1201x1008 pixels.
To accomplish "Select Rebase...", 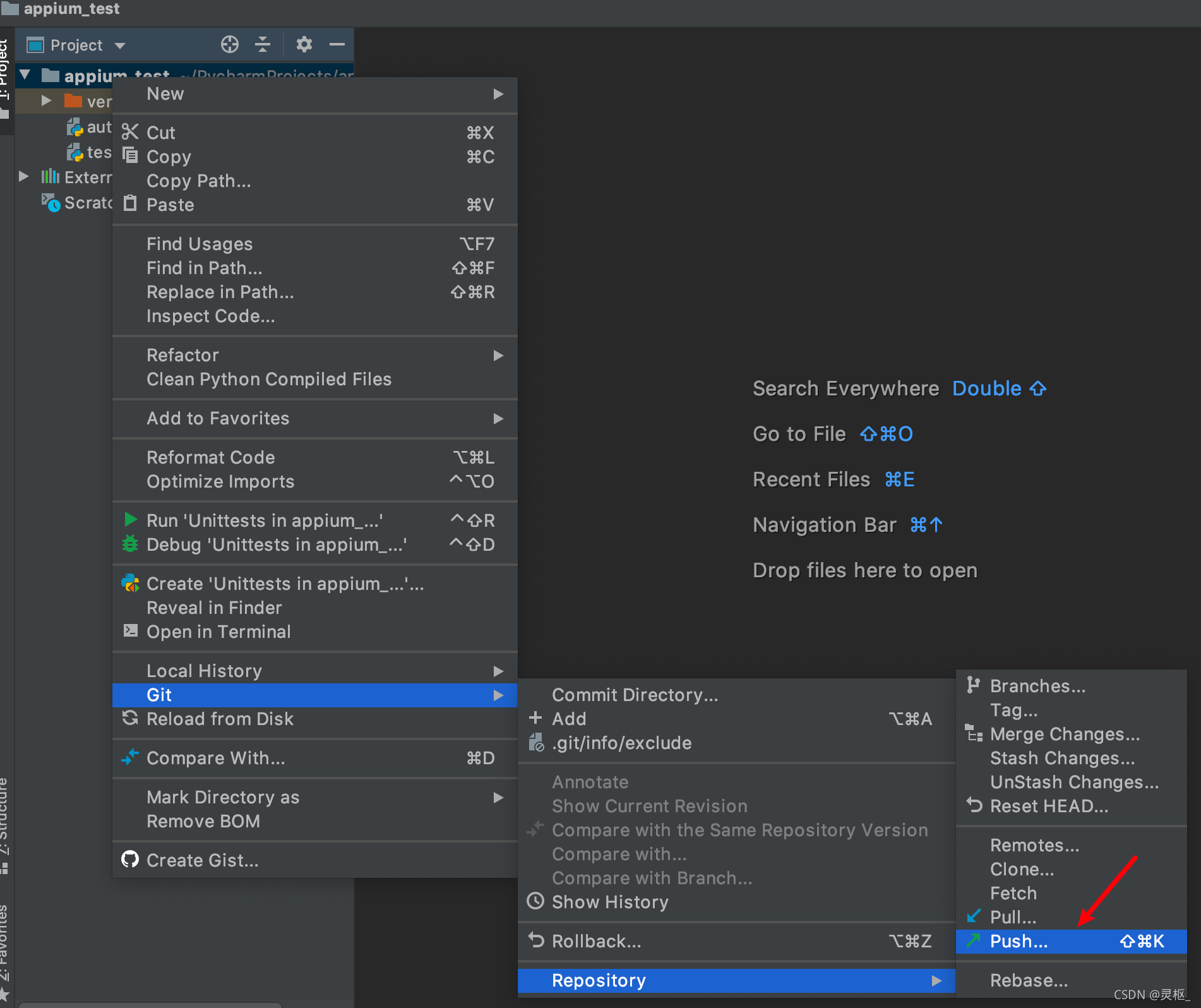I will tap(1072, 980).
